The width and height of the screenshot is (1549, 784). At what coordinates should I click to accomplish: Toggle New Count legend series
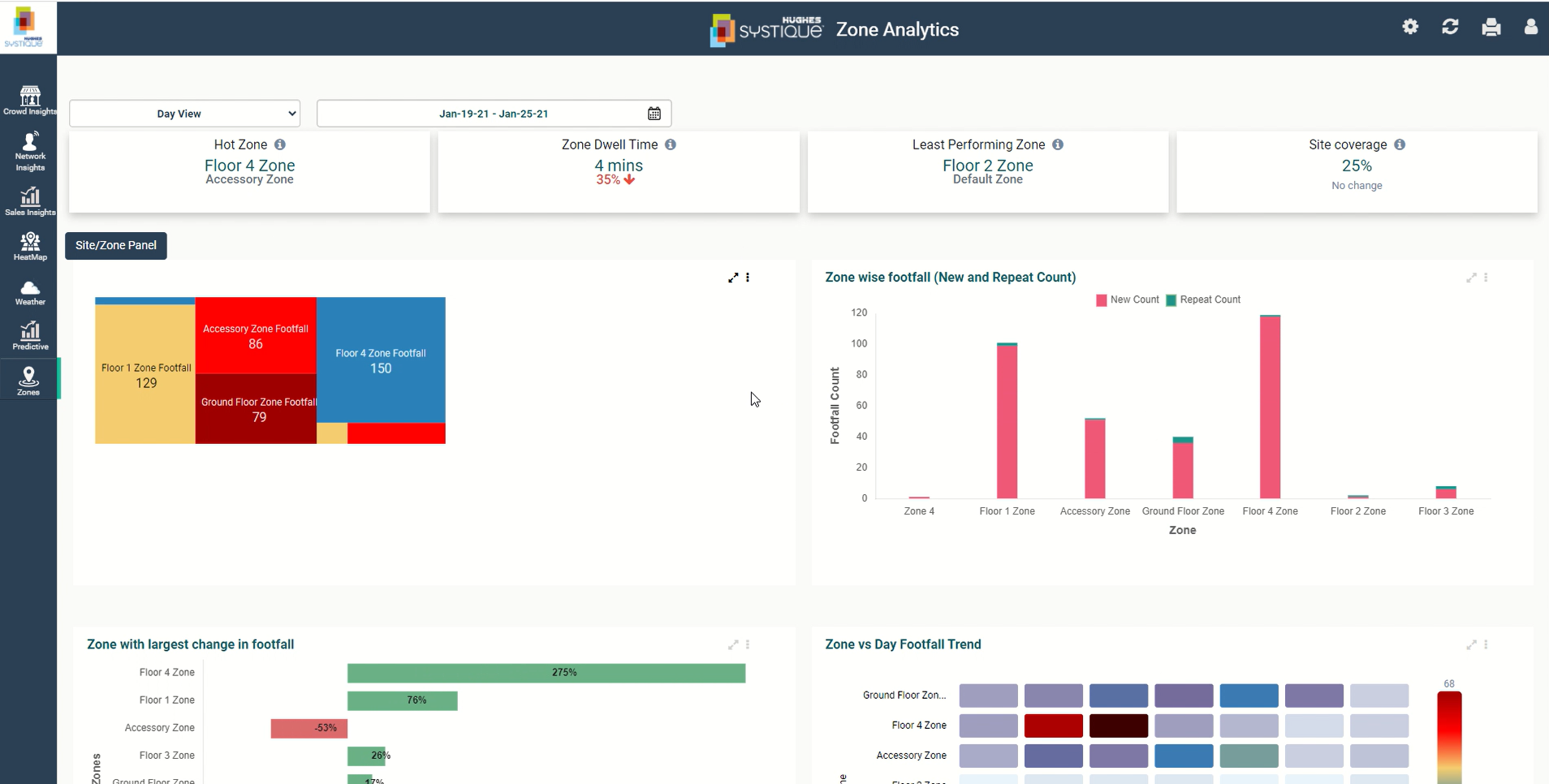click(1127, 300)
